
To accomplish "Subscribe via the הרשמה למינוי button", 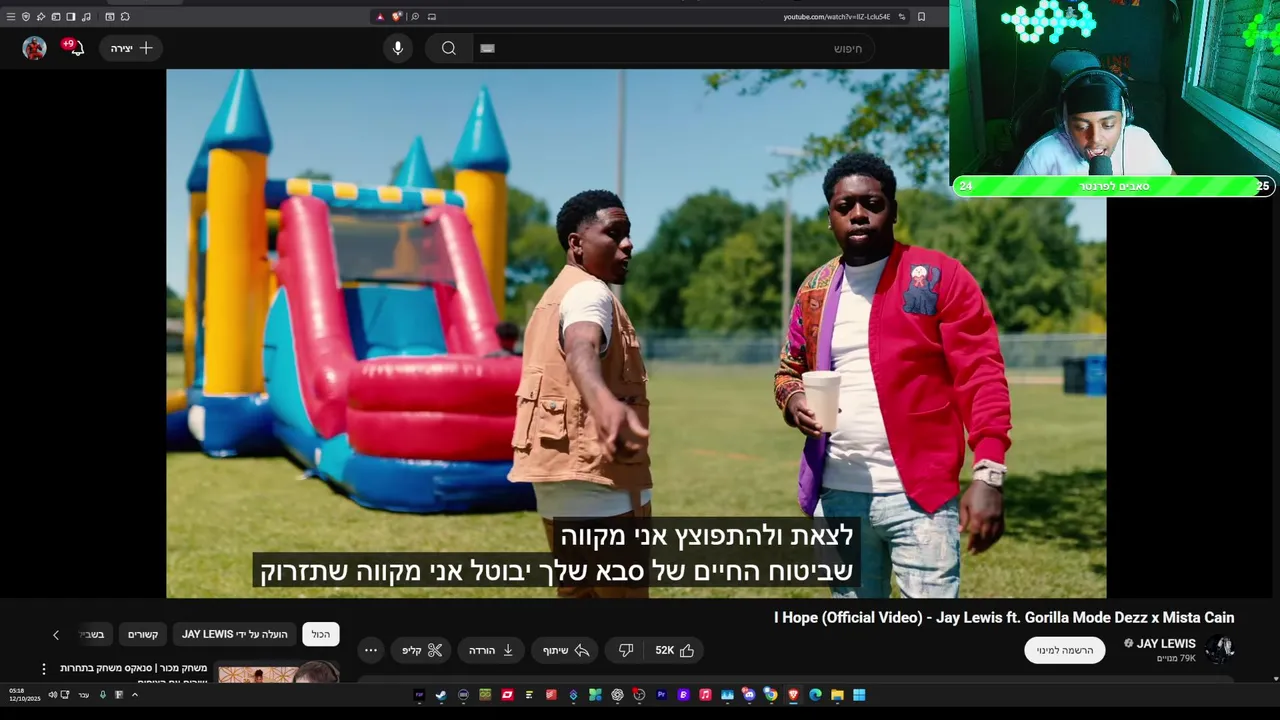I will click(x=1065, y=650).
